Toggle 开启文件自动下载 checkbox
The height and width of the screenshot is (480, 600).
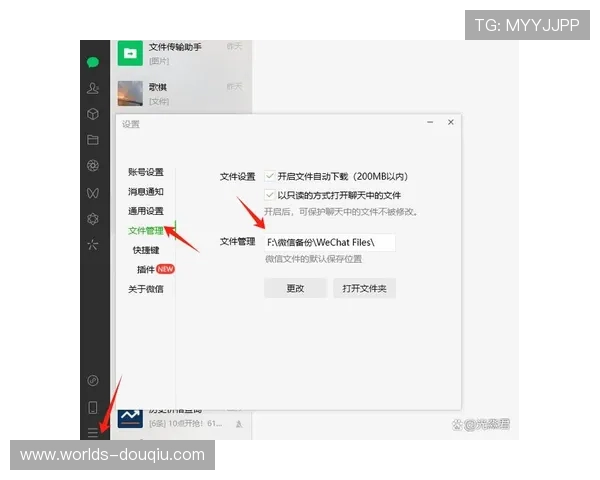click(x=269, y=176)
